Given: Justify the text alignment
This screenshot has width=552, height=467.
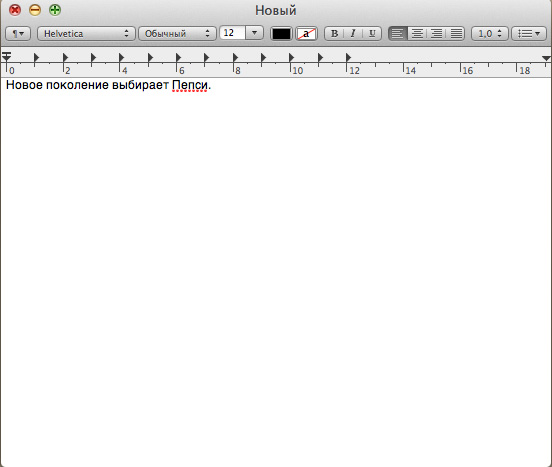Looking at the screenshot, I should 456,34.
